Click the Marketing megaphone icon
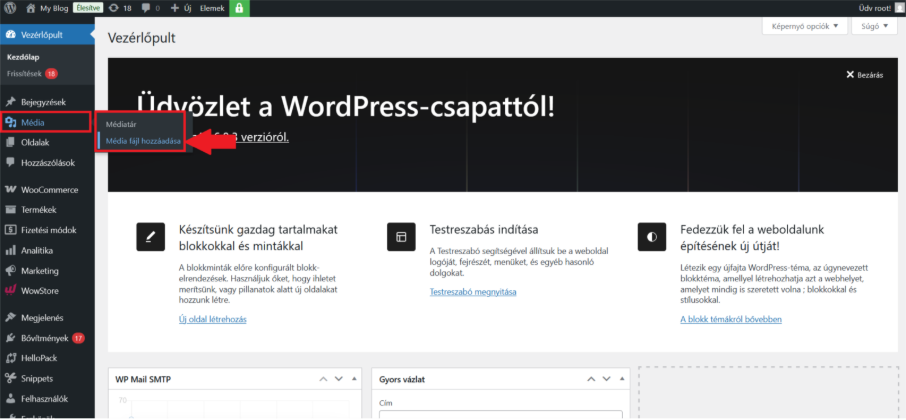 click(x=10, y=271)
